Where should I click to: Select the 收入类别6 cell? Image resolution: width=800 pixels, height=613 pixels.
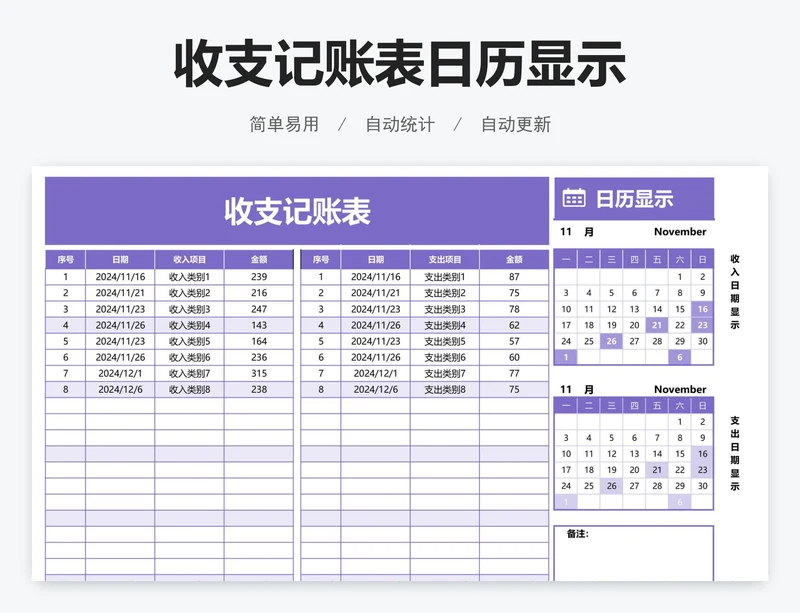[x=189, y=357]
